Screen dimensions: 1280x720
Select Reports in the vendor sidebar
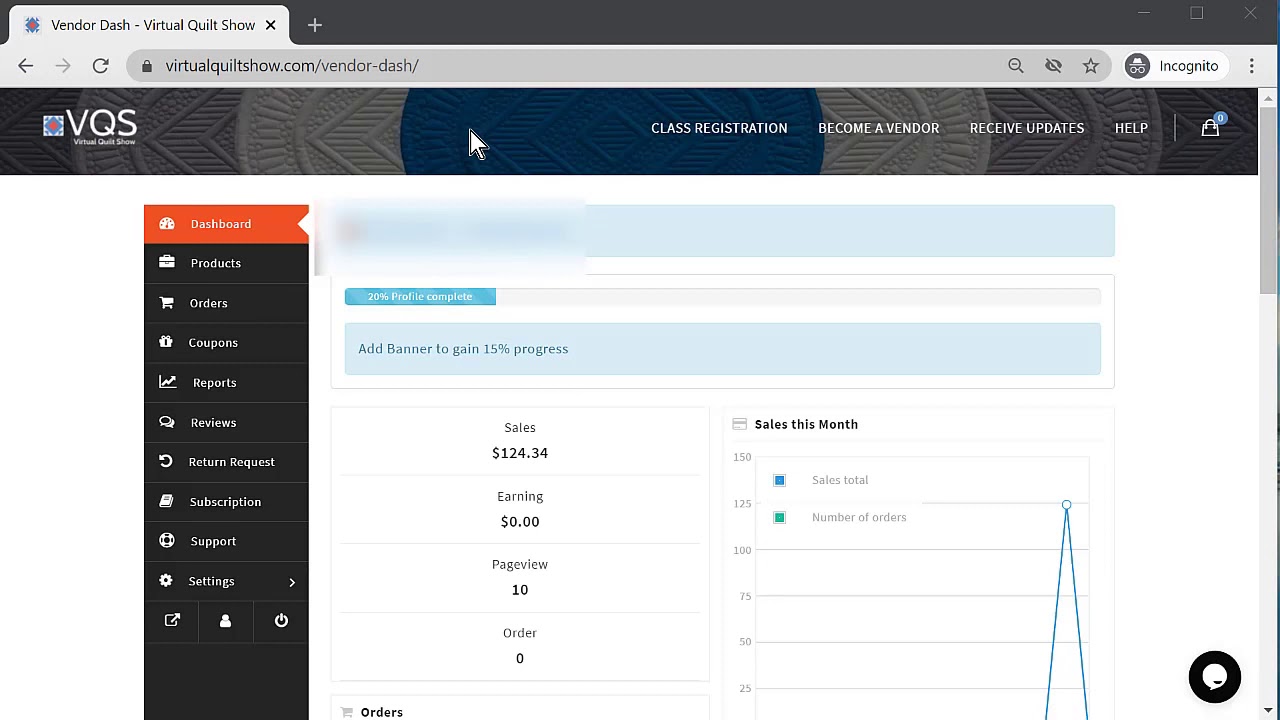coord(226,382)
